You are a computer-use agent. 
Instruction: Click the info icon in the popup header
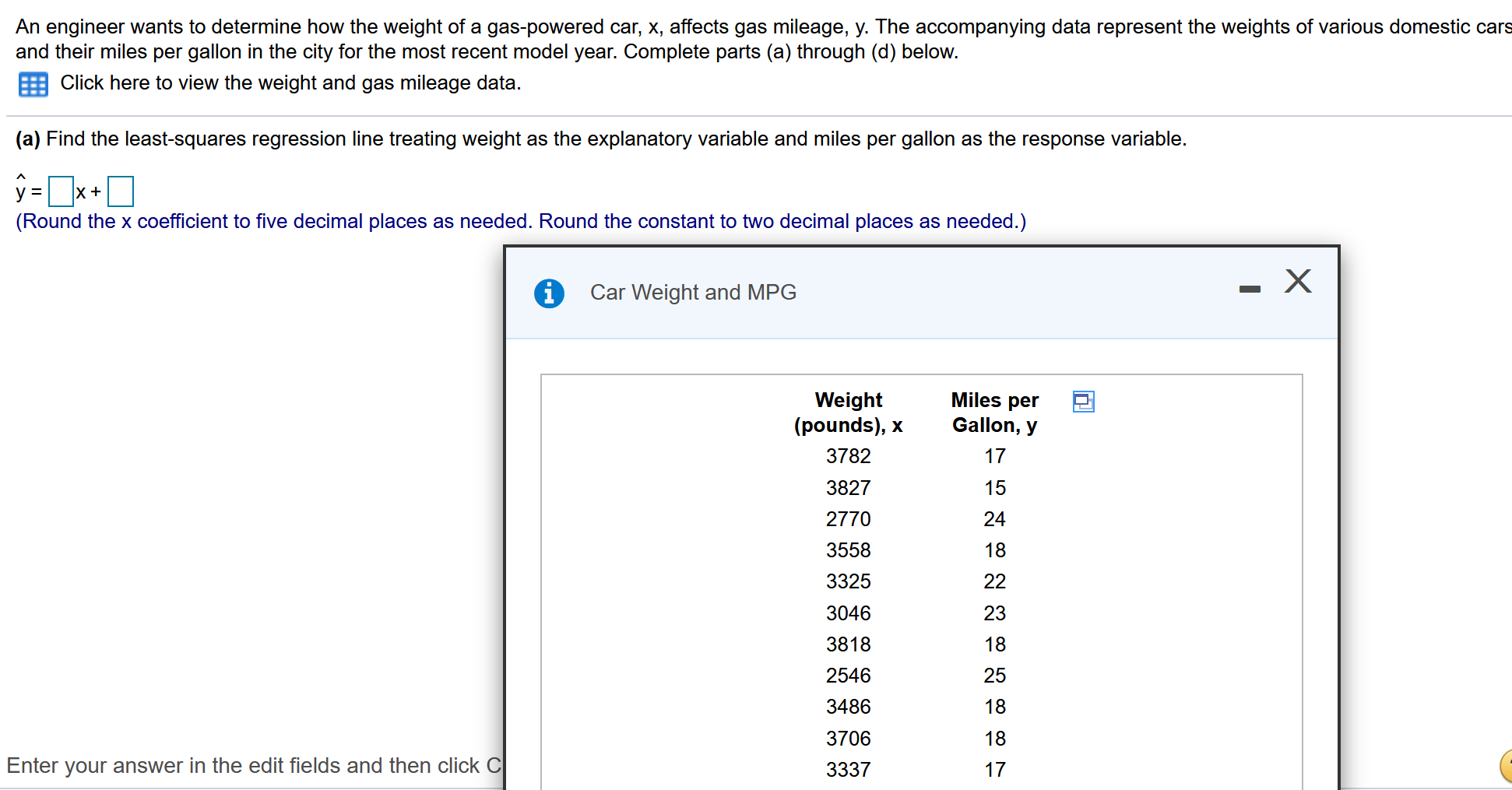549,293
